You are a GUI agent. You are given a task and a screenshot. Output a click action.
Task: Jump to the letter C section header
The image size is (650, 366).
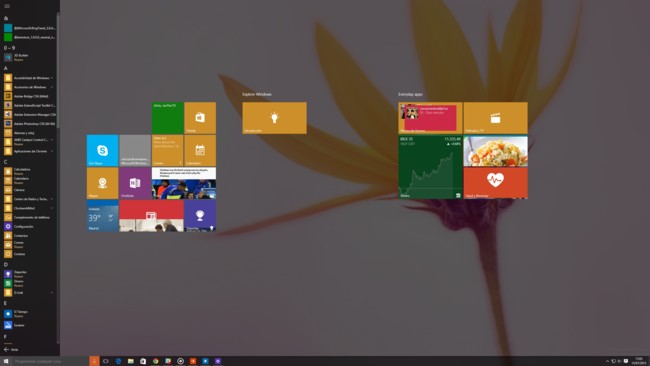coord(6,162)
